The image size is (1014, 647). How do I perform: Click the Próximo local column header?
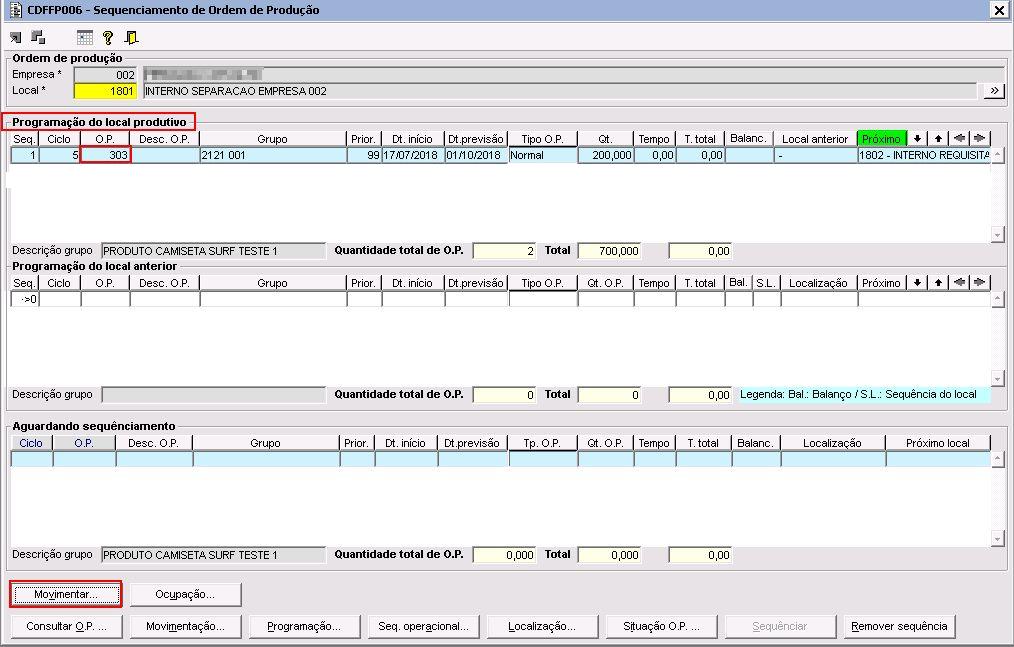(x=938, y=443)
